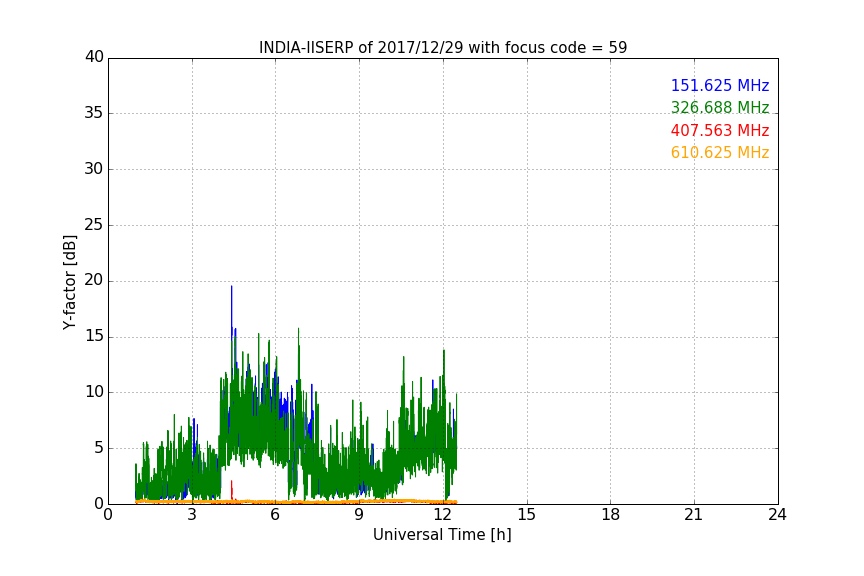Click the x-axis tick value 15
Viewport: 864px width, 576px height.
tap(526, 515)
